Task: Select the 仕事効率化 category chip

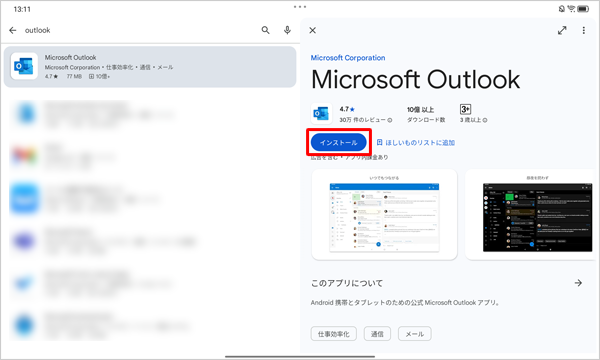Action: 334,334
